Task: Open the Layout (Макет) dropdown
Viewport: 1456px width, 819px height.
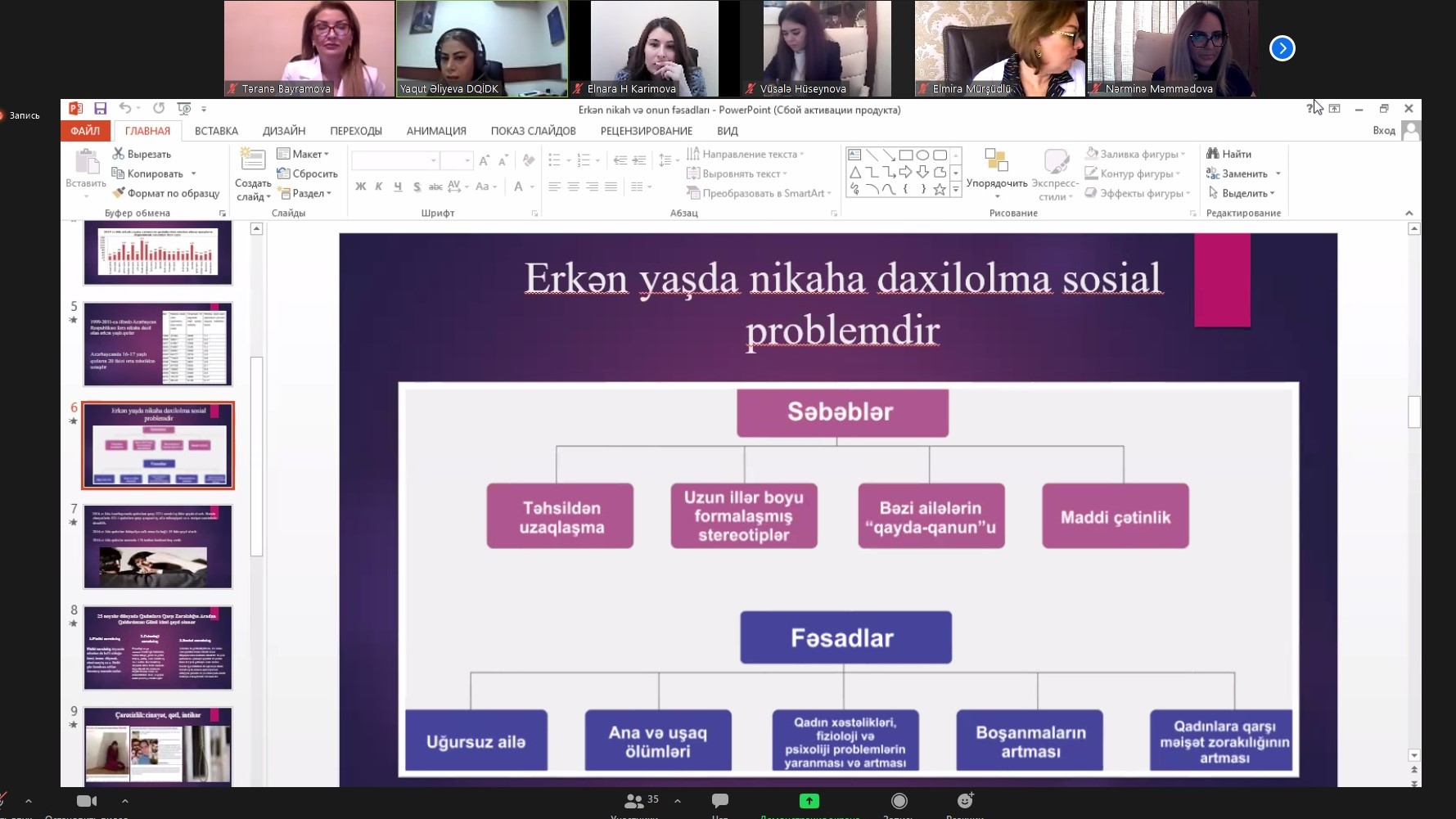Action: coord(303,154)
